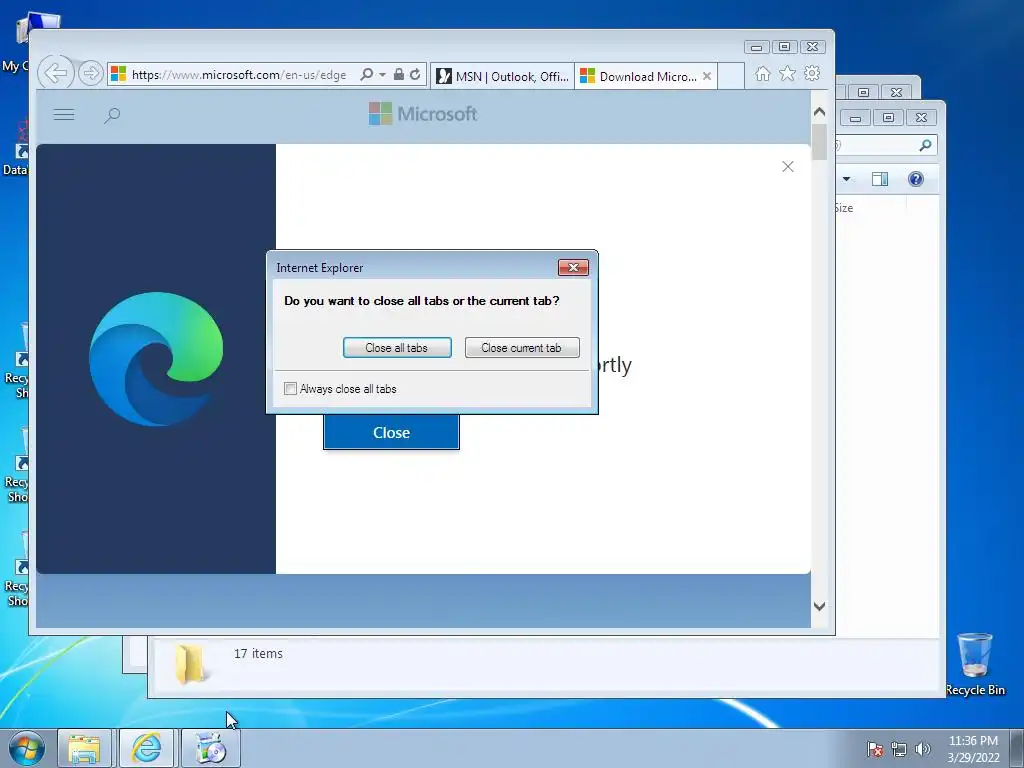Open the Microsoft site hamburger menu
This screenshot has height=768, width=1024.
[x=64, y=115]
